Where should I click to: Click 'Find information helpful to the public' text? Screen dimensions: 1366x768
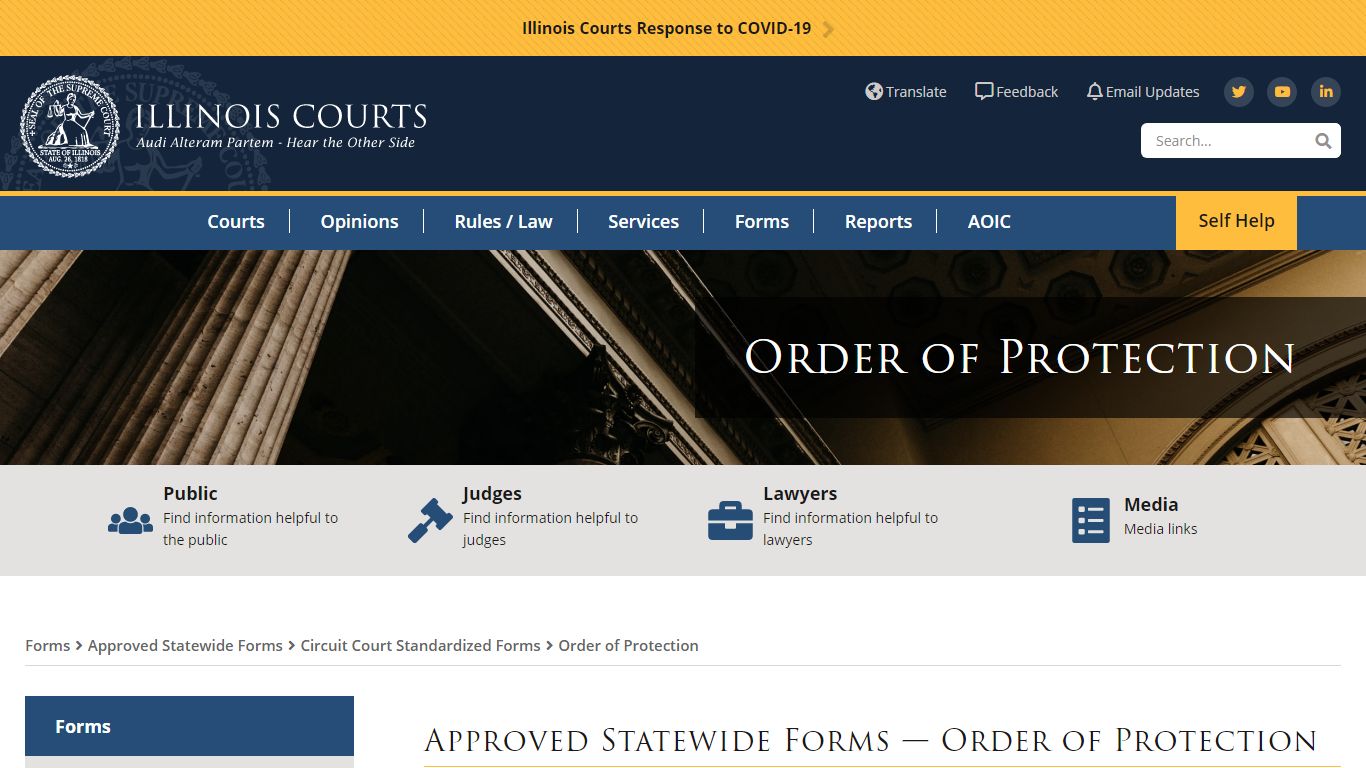pos(250,529)
